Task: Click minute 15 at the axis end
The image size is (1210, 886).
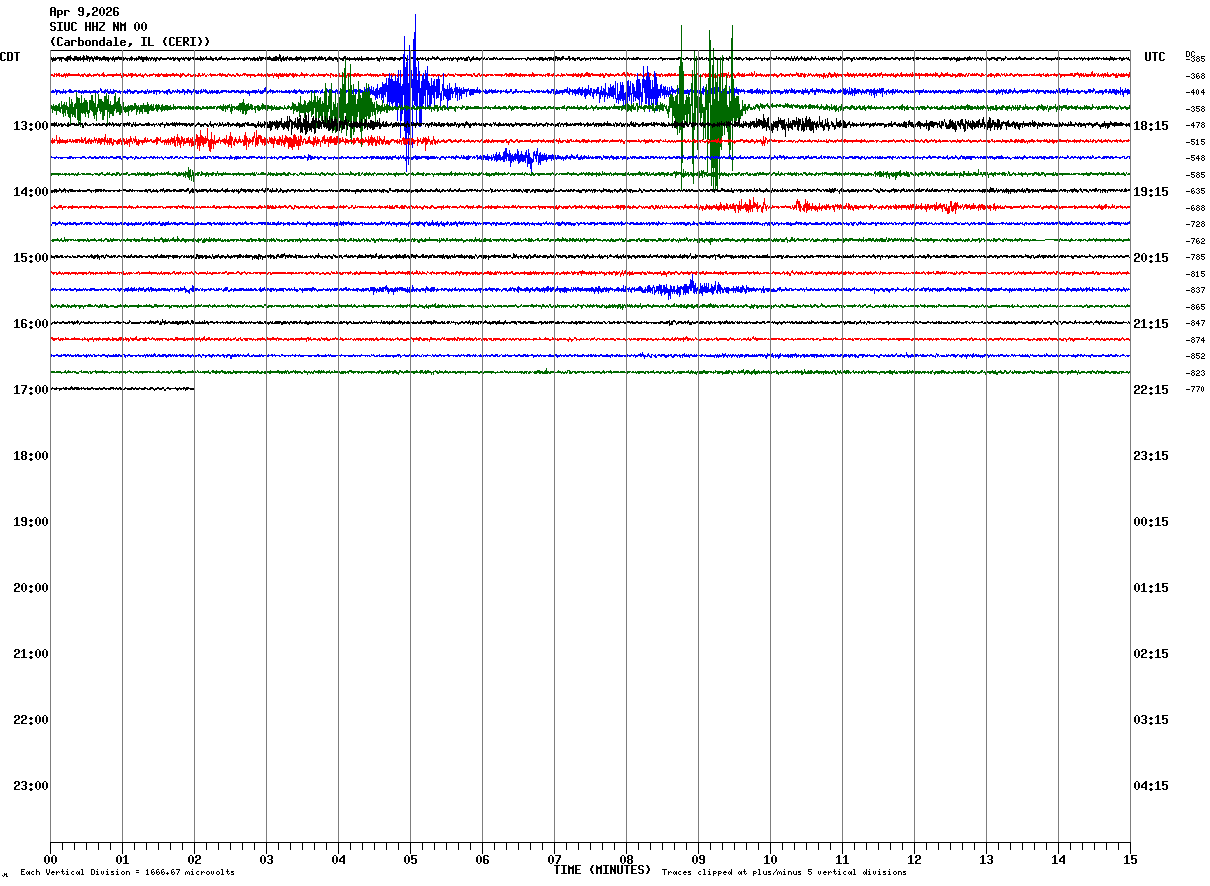Action: pos(1130,860)
